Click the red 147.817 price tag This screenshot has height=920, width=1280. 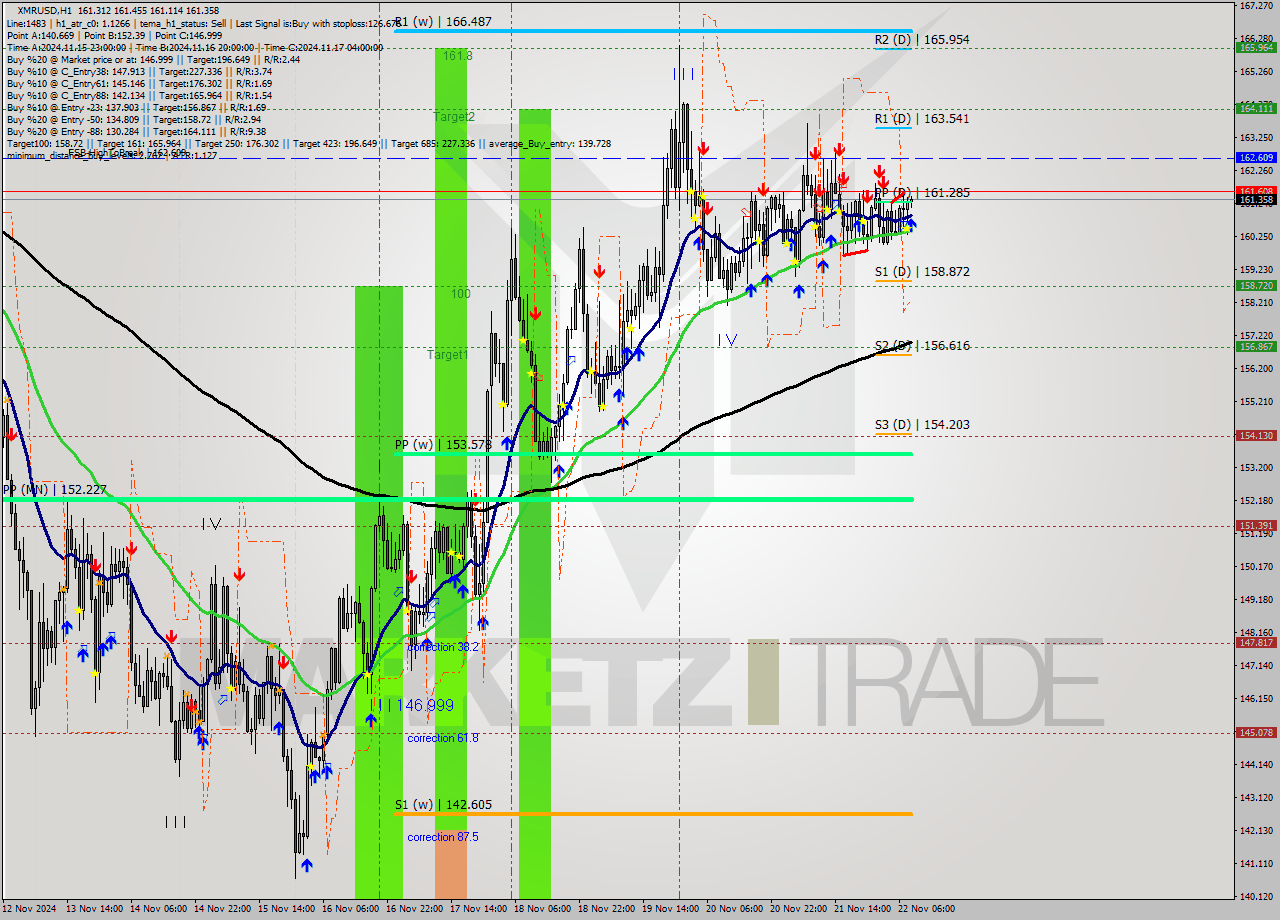1256,643
